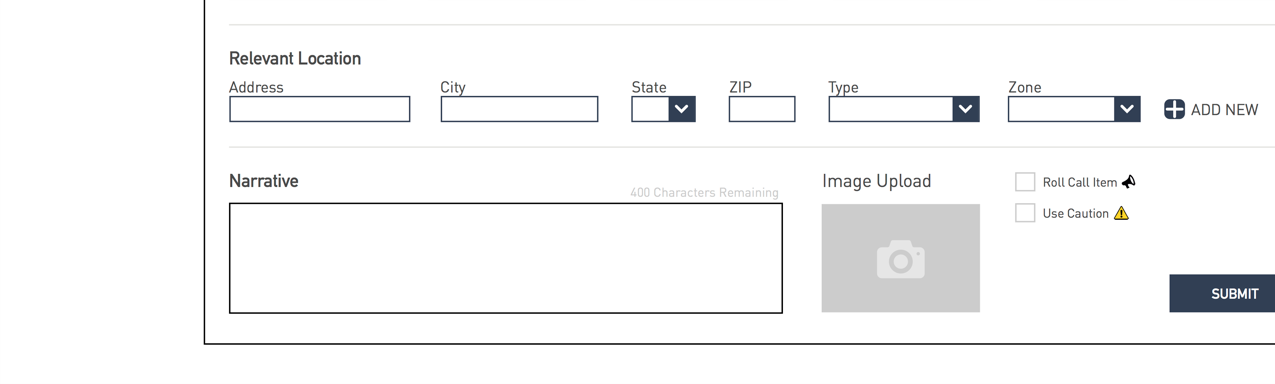Expand the Type dropdown
Viewport: 1275px width, 384px height.
[x=966, y=109]
